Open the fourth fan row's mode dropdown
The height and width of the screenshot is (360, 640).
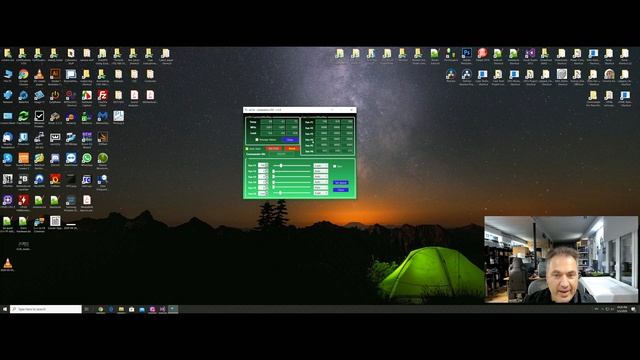(x=321, y=182)
